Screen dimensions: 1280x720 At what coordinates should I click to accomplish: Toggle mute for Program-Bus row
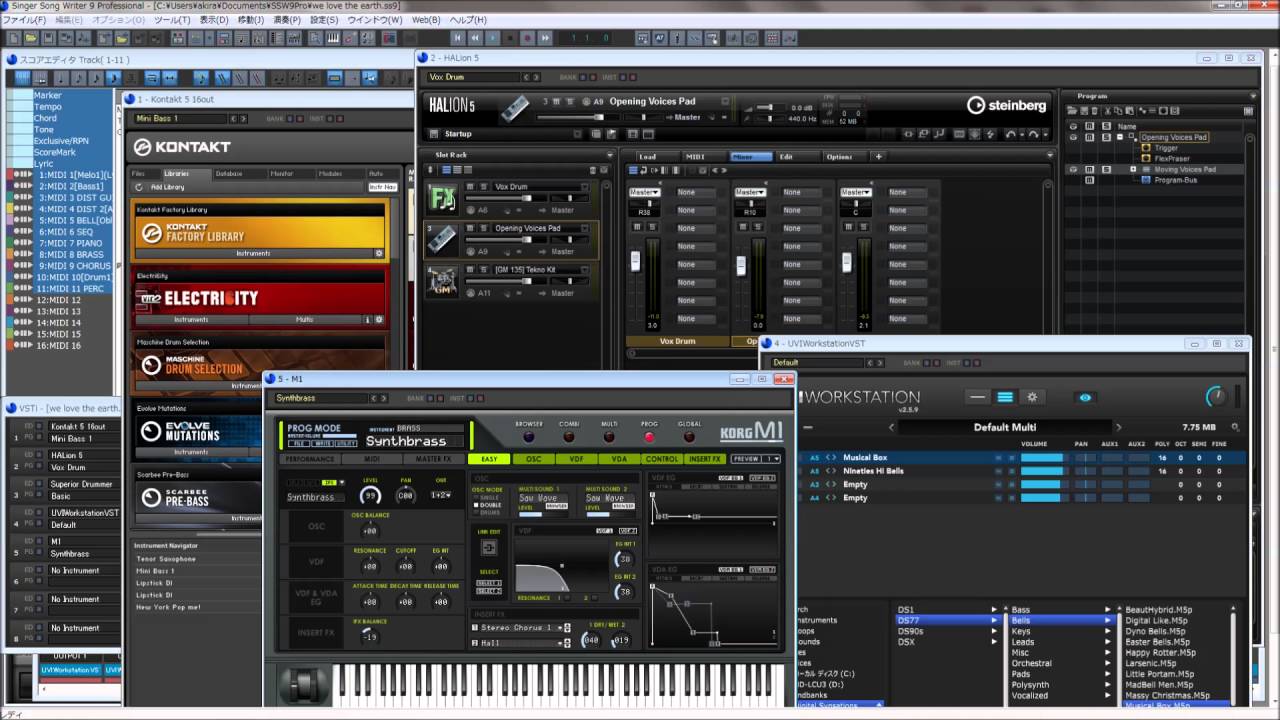pyautogui.click(x=1089, y=180)
